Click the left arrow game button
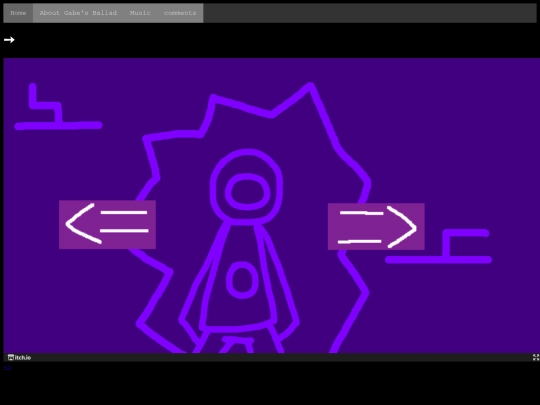This screenshot has width=540, height=405. click(x=107, y=225)
